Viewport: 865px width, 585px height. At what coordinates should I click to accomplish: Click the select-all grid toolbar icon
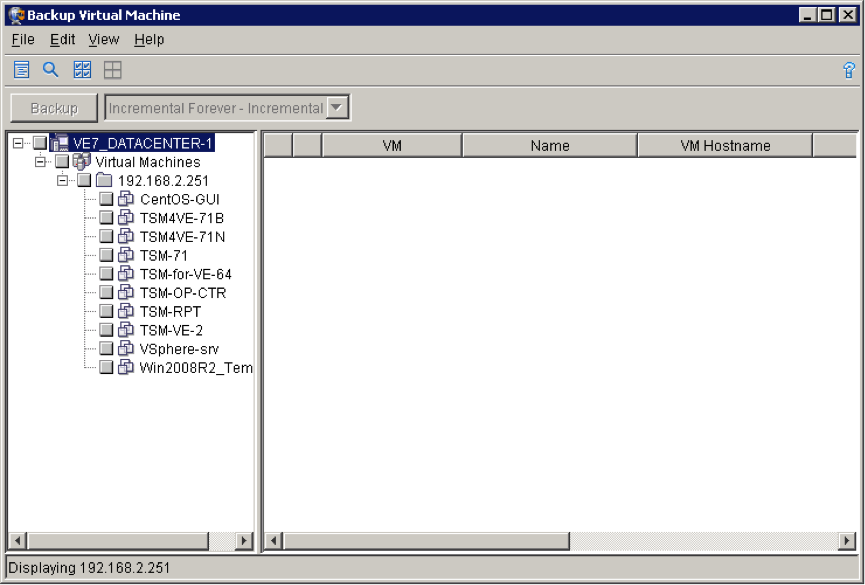[82, 70]
